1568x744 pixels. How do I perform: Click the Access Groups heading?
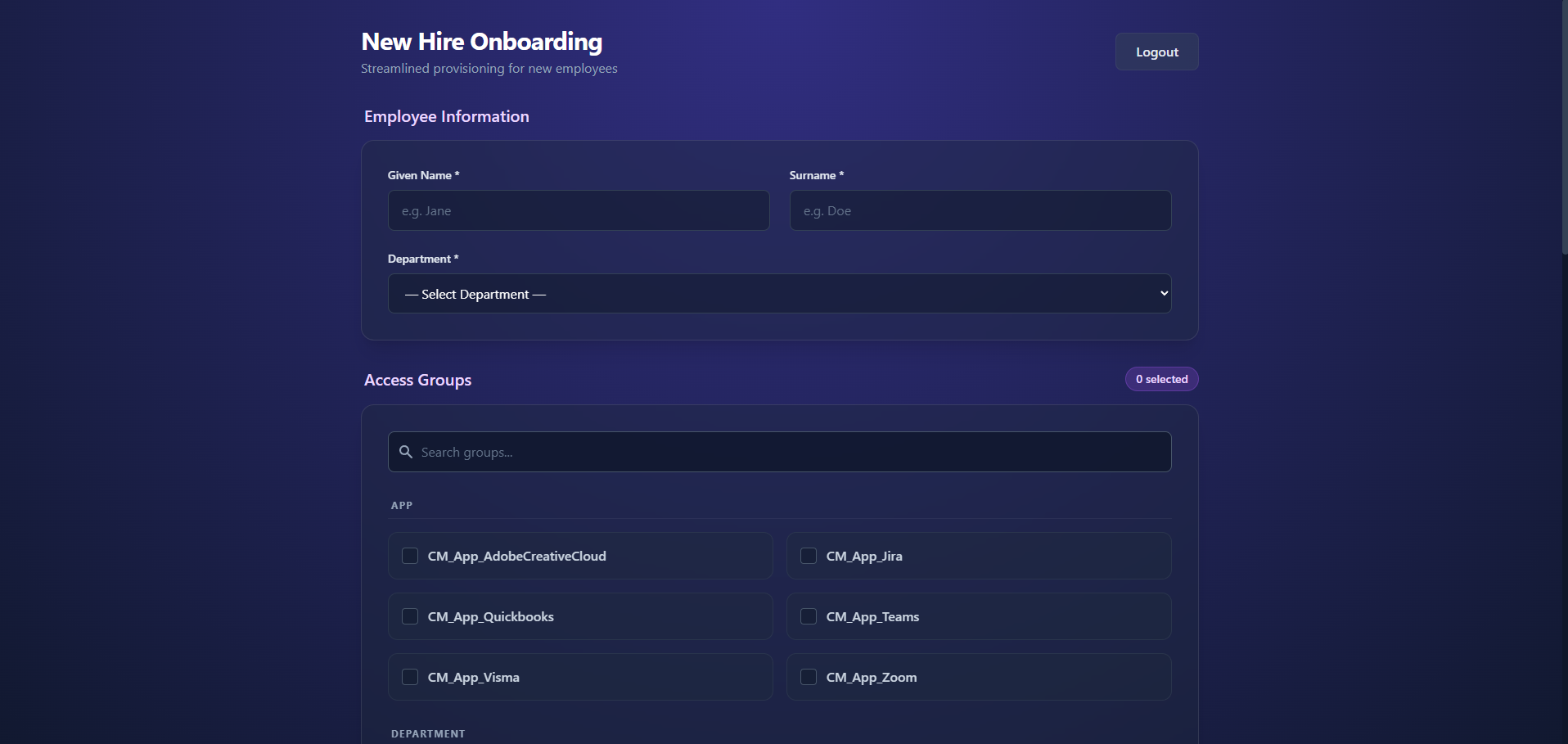pos(417,380)
